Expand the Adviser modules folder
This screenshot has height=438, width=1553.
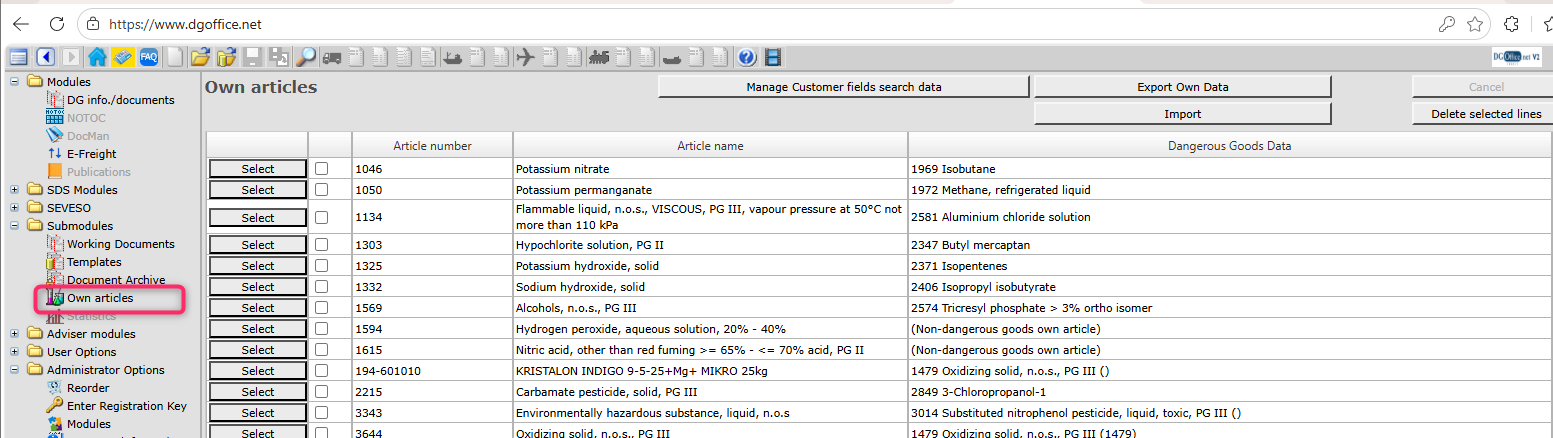pyautogui.click(x=15, y=334)
